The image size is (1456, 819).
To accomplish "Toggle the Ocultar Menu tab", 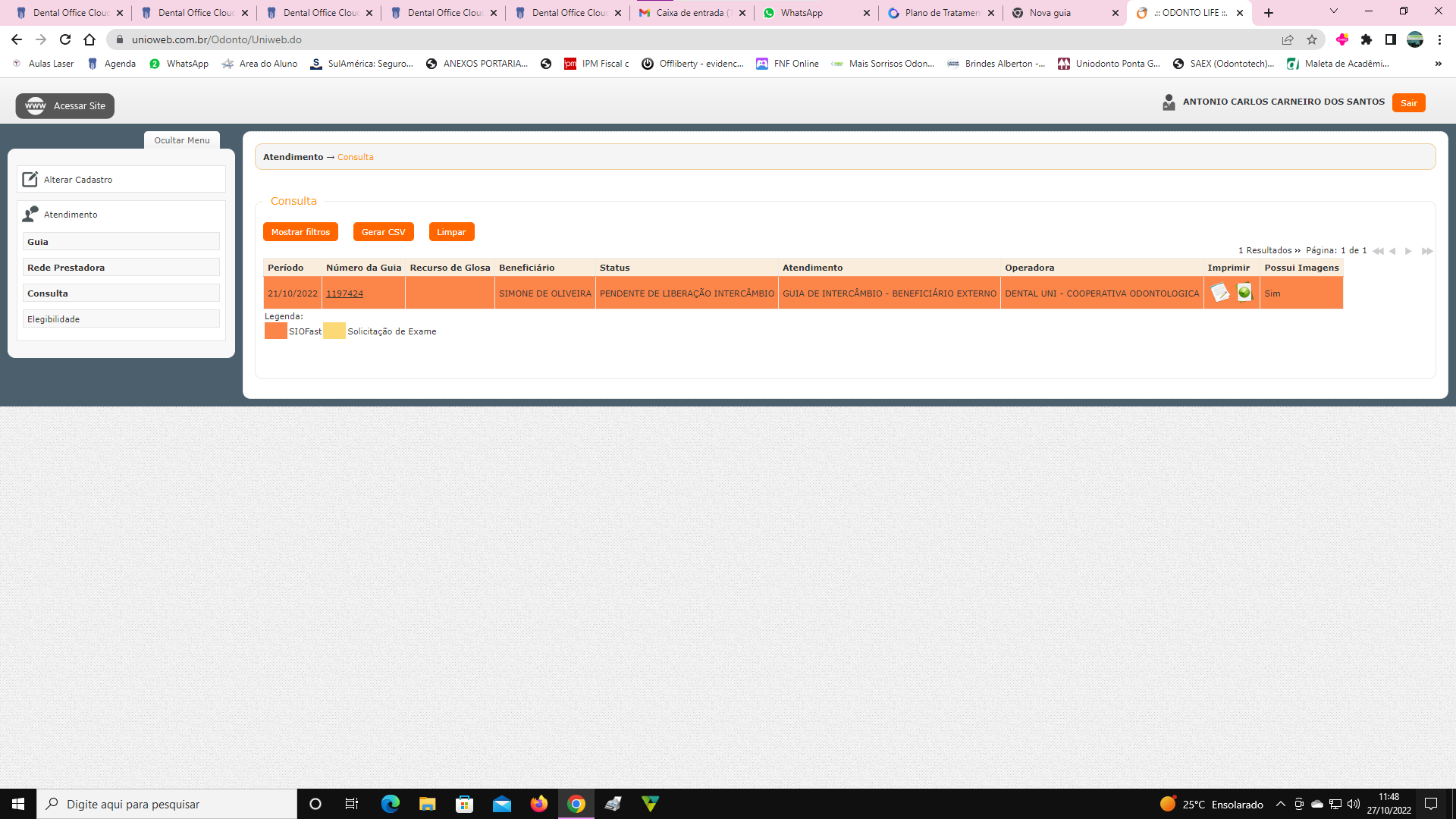I will (x=182, y=140).
